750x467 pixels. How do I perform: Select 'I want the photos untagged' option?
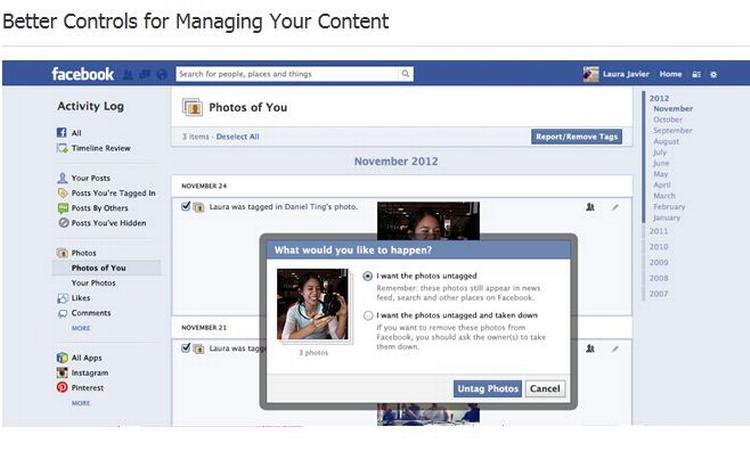tap(368, 276)
